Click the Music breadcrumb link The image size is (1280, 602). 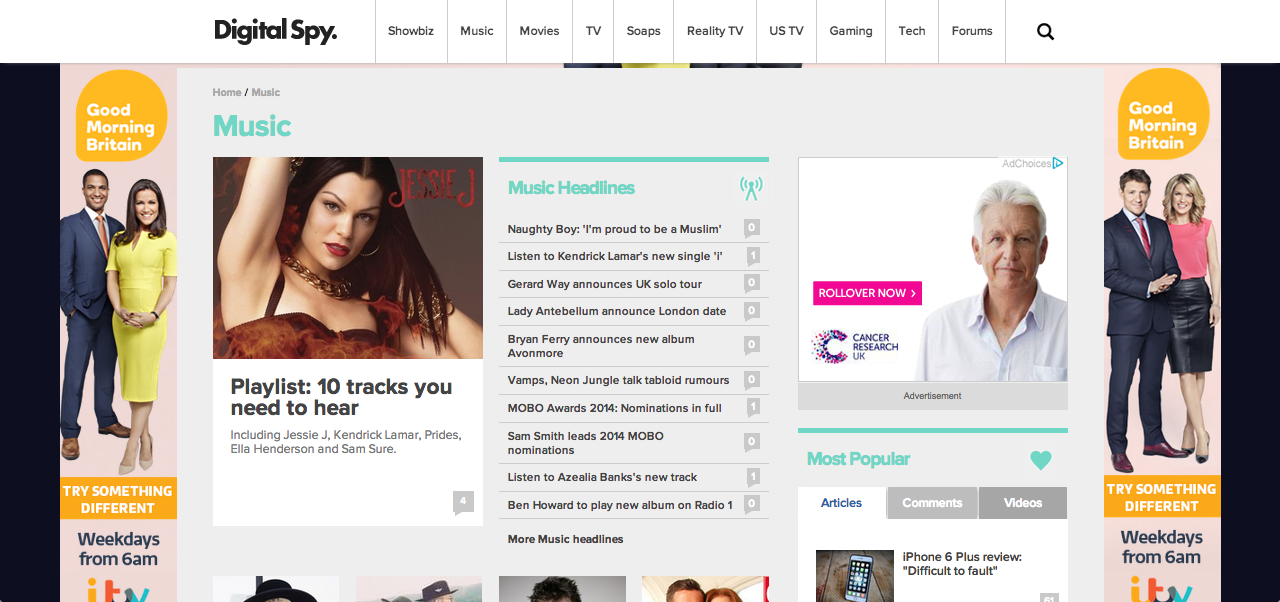point(266,92)
